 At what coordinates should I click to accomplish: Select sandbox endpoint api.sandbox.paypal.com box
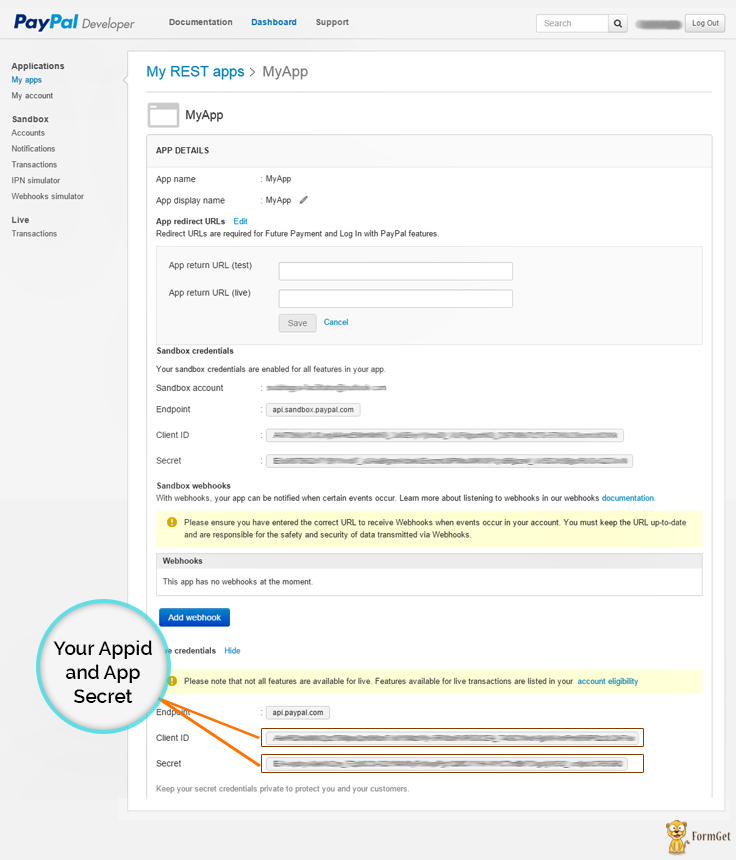313,410
